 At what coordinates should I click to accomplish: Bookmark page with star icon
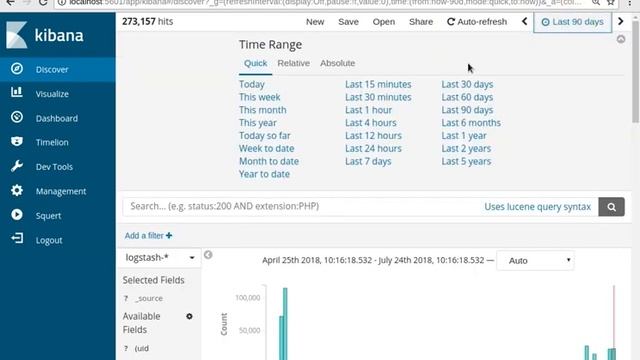pos(611,3)
